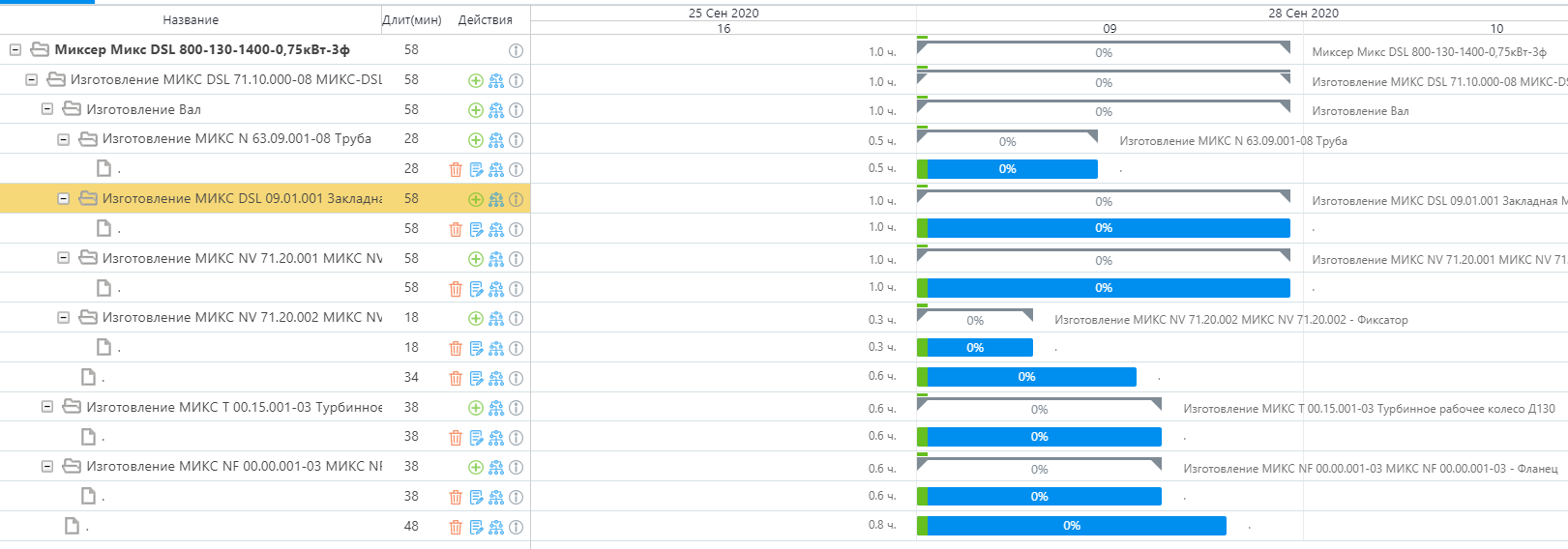The height and width of the screenshot is (549, 1568).
Task: Open info for Миксер Микс DSL 800-130-1400 row
Action: tap(516, 50)
